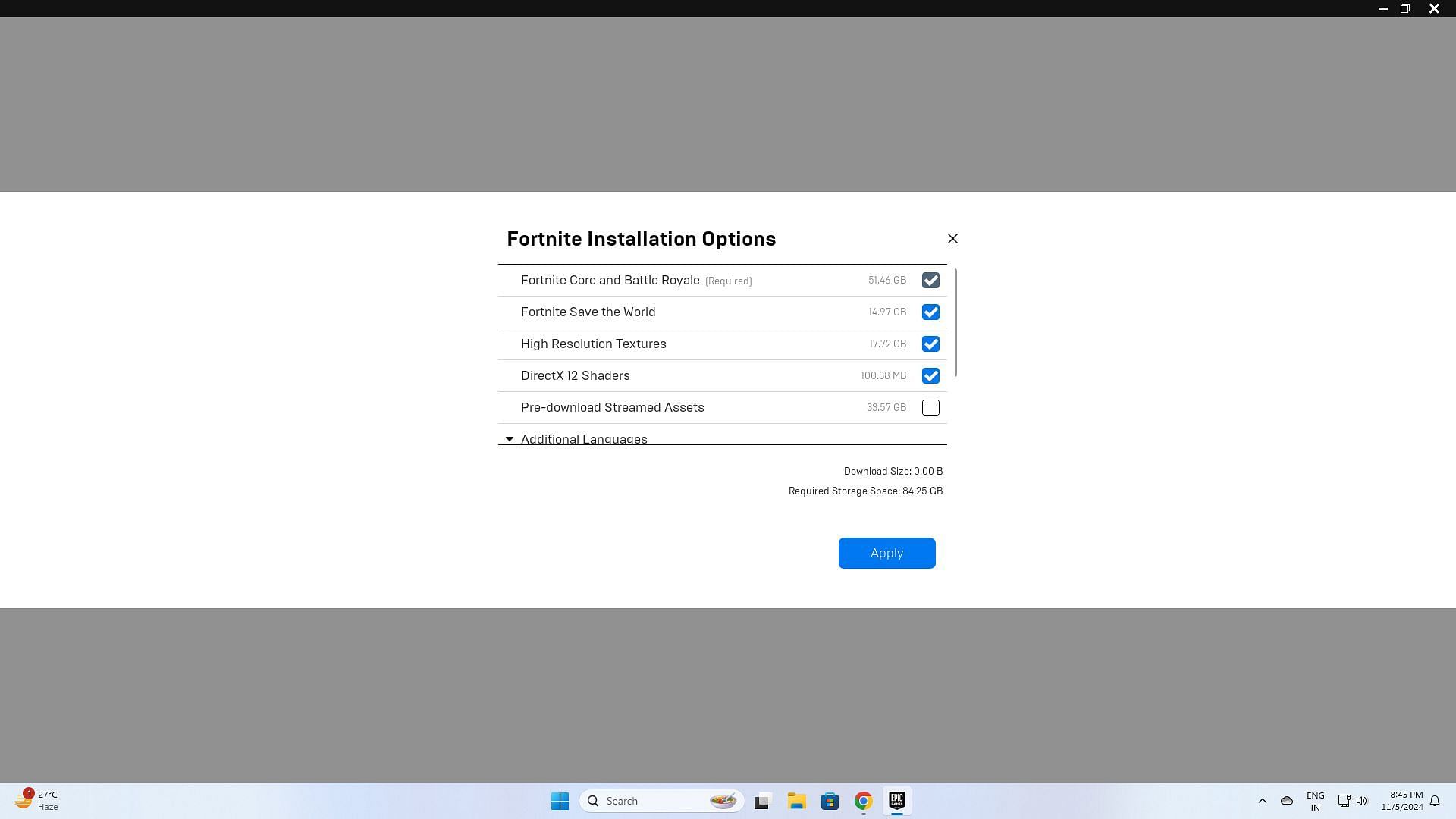Close the Fortnite Installation Options dialog
The image size is (1456, 819).
[x=951, y=238]
